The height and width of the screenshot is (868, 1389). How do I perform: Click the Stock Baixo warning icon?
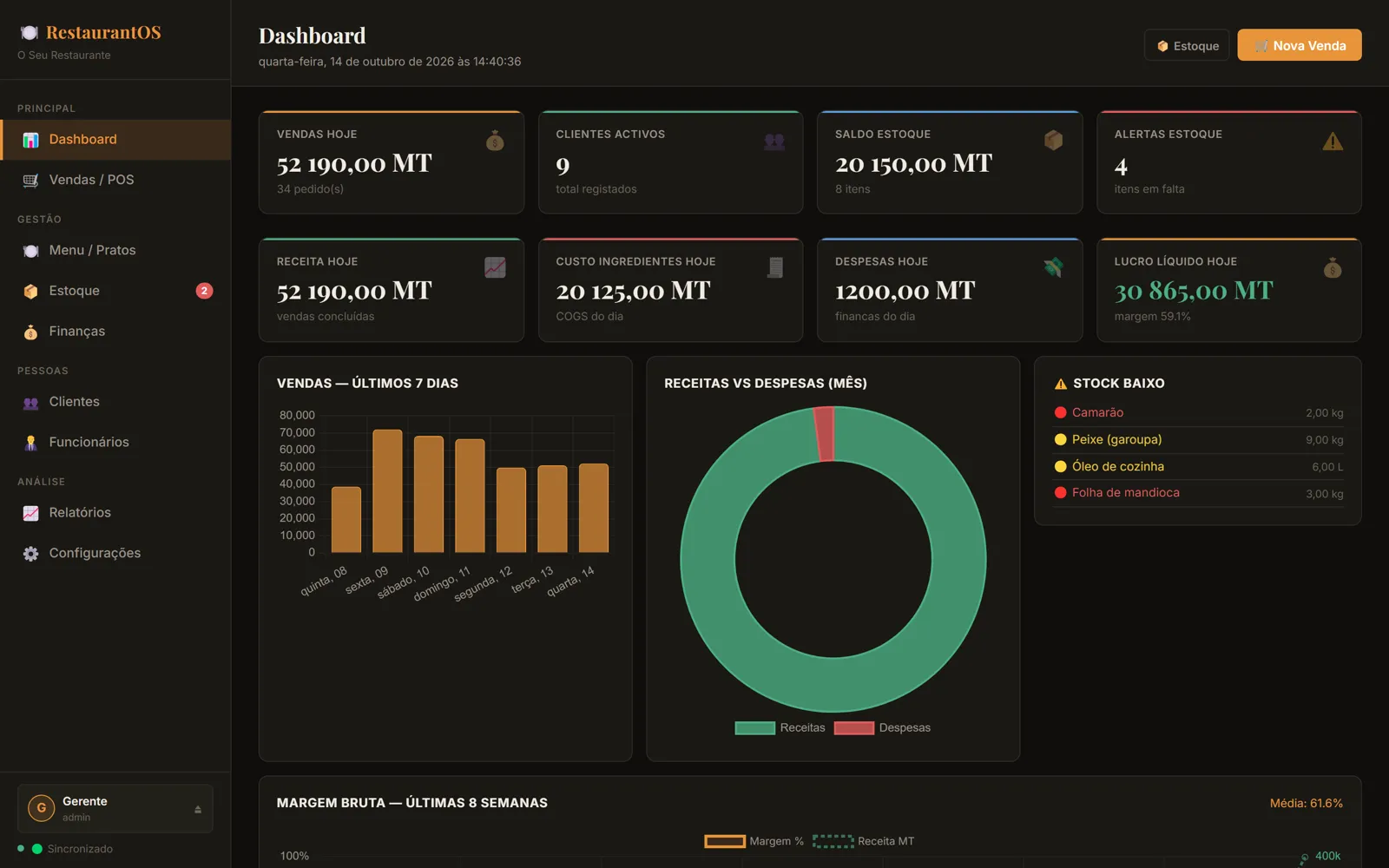point(1060,384)
